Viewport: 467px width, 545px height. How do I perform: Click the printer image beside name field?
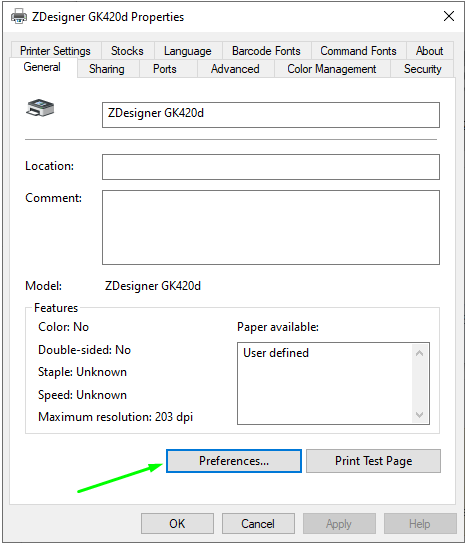[x=40, y=107]
